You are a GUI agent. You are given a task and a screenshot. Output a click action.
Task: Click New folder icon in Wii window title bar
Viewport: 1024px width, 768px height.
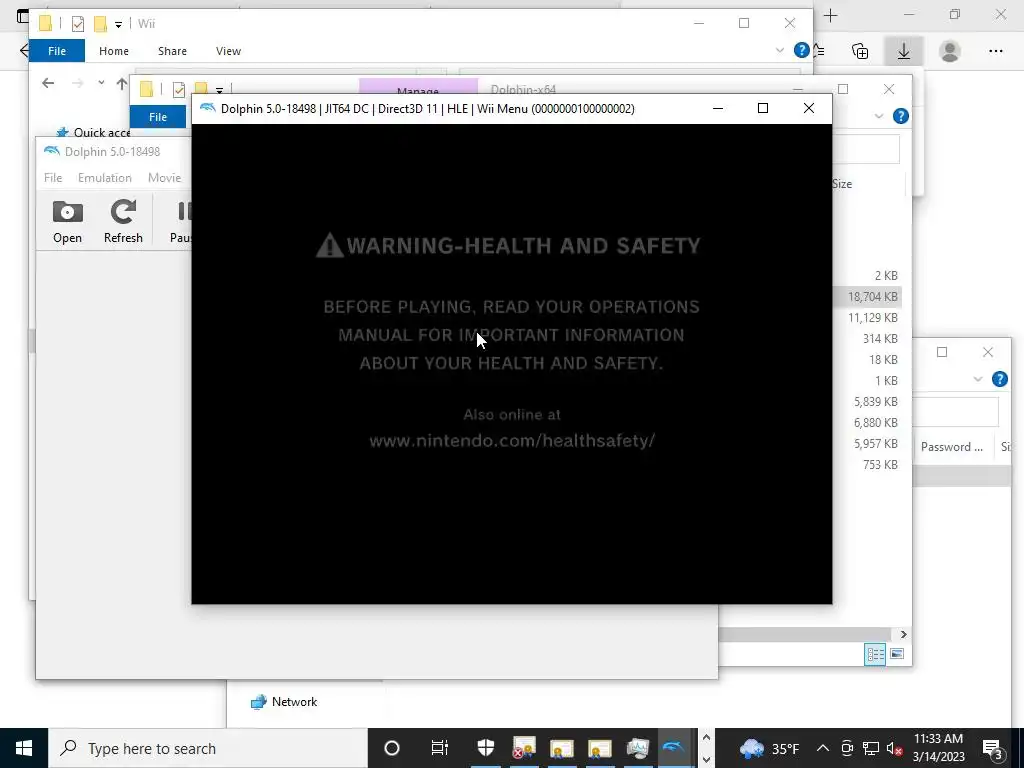(101, 24)
